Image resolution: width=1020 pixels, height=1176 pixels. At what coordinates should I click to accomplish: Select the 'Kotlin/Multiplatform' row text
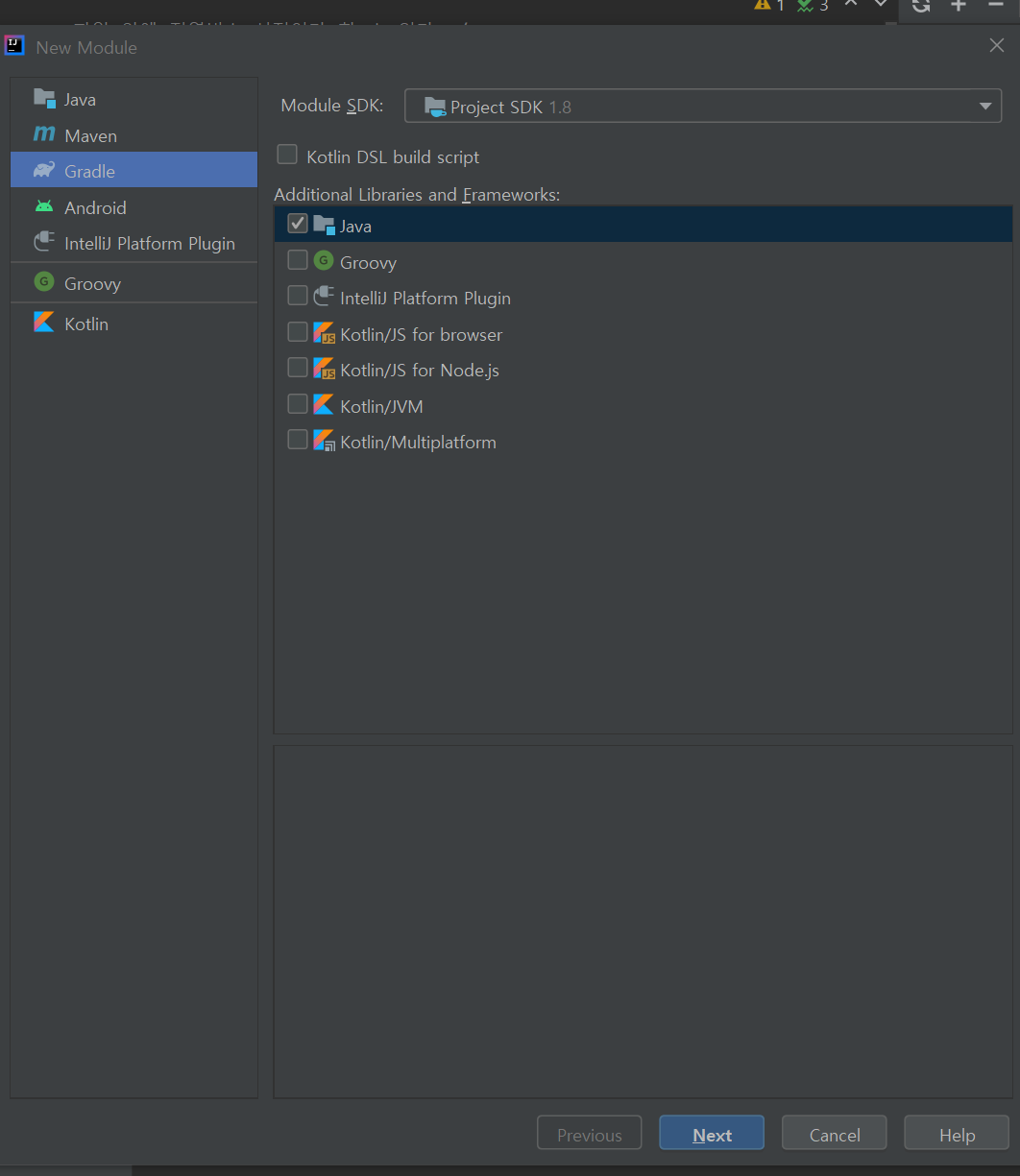coord(418,443)
